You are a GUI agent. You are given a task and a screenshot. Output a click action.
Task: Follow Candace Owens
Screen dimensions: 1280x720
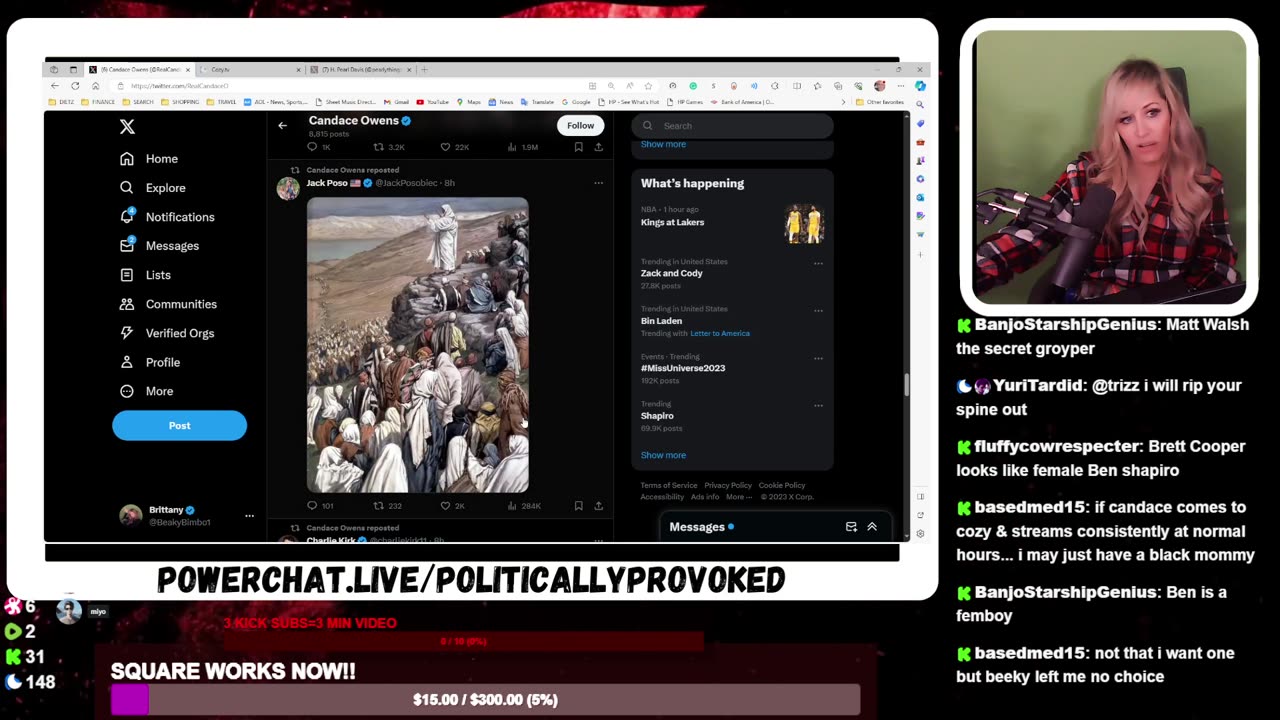click(x=580, y=125)
